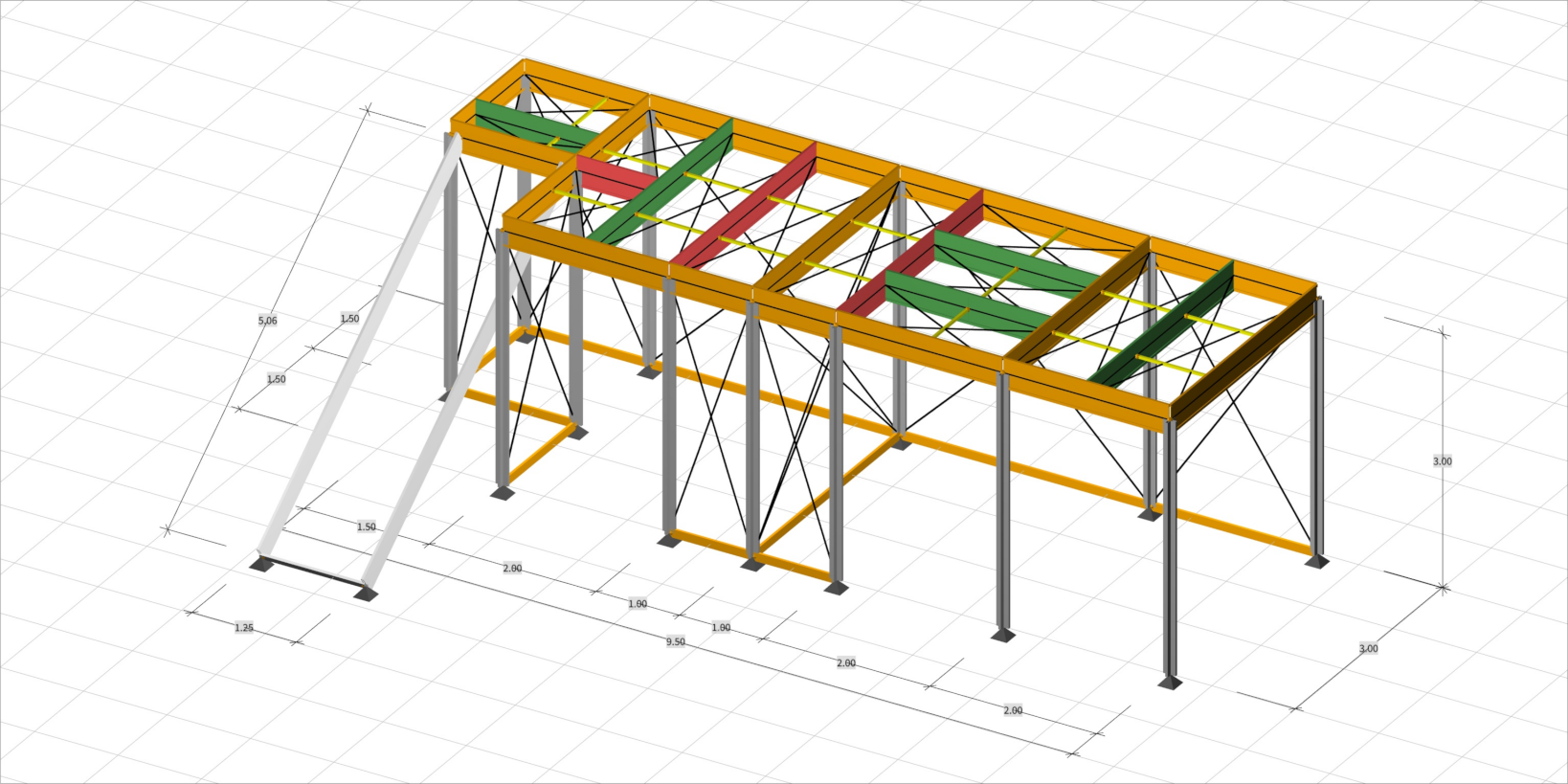
Task: Select the 9.50 overall length dimension label
Action: (x=676, y=642)
